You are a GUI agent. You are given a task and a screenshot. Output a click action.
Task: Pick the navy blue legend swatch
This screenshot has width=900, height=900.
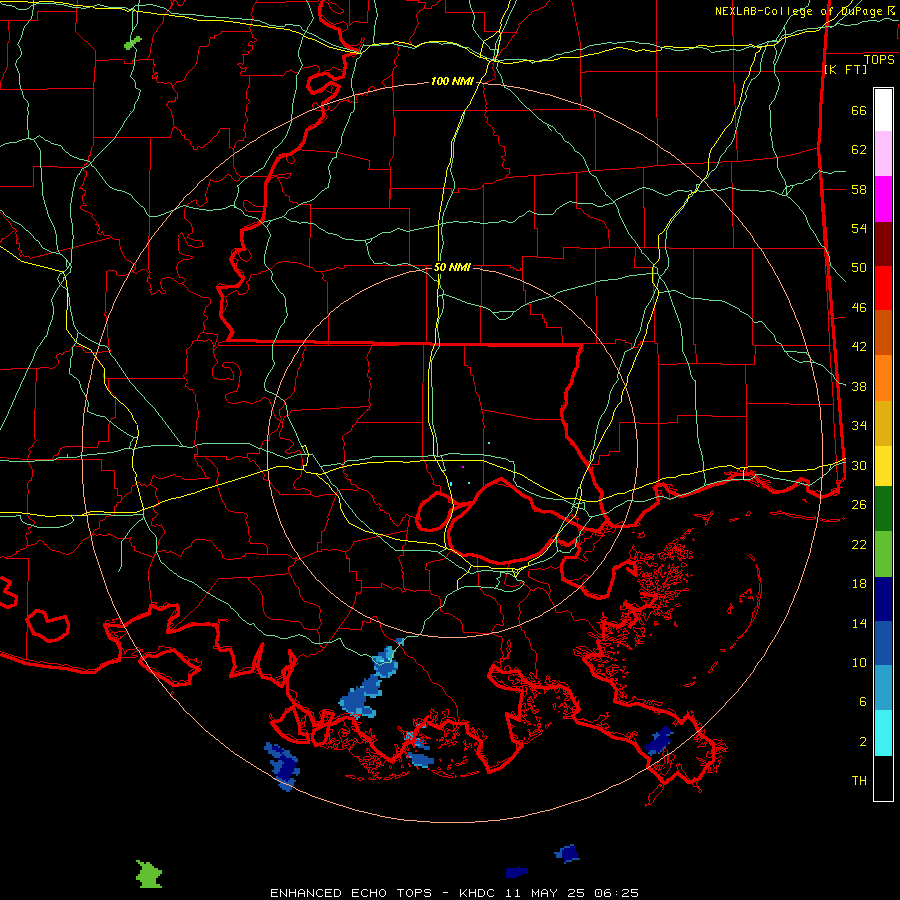tap(883, 599)
